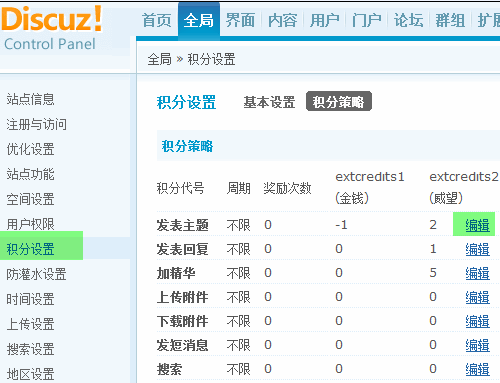Viewport: 500px width, 383px height.
Task: Go to 优化设置 sidebar item
Action: [31, 149]
